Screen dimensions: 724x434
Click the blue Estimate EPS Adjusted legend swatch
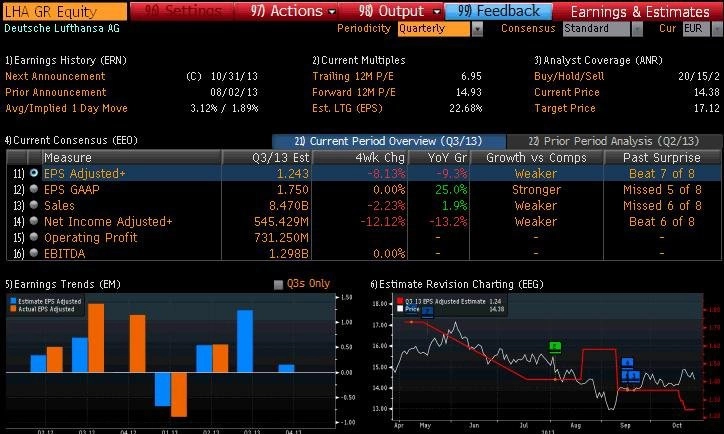tap(13, 301)
